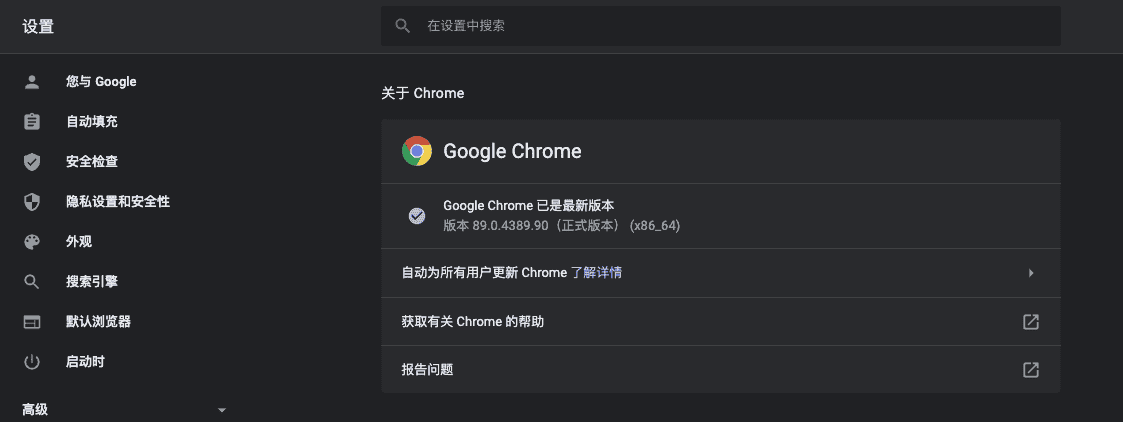Click the browser window icon for 默认浏览器
Image resolution: width=1123 pixels, height=422 pixels.
pos(32,322)
